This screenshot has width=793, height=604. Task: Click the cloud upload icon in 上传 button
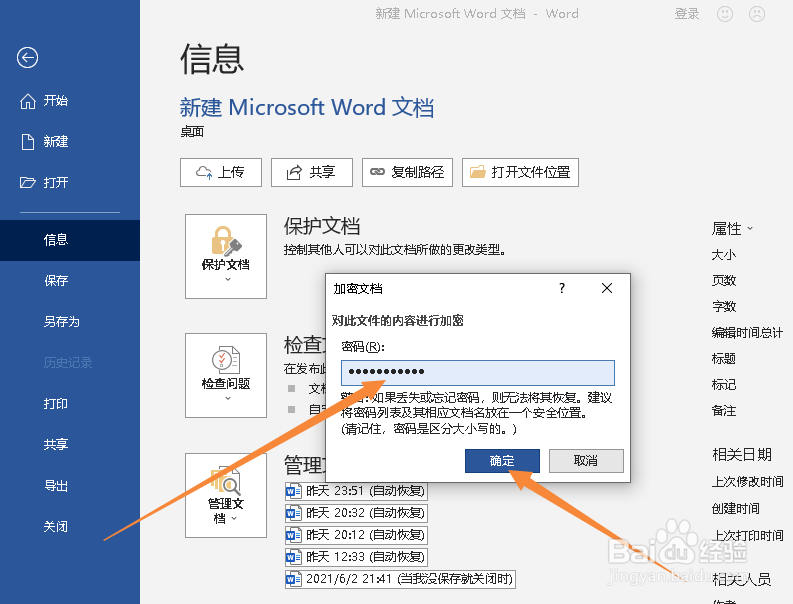[x=204, y=172]
